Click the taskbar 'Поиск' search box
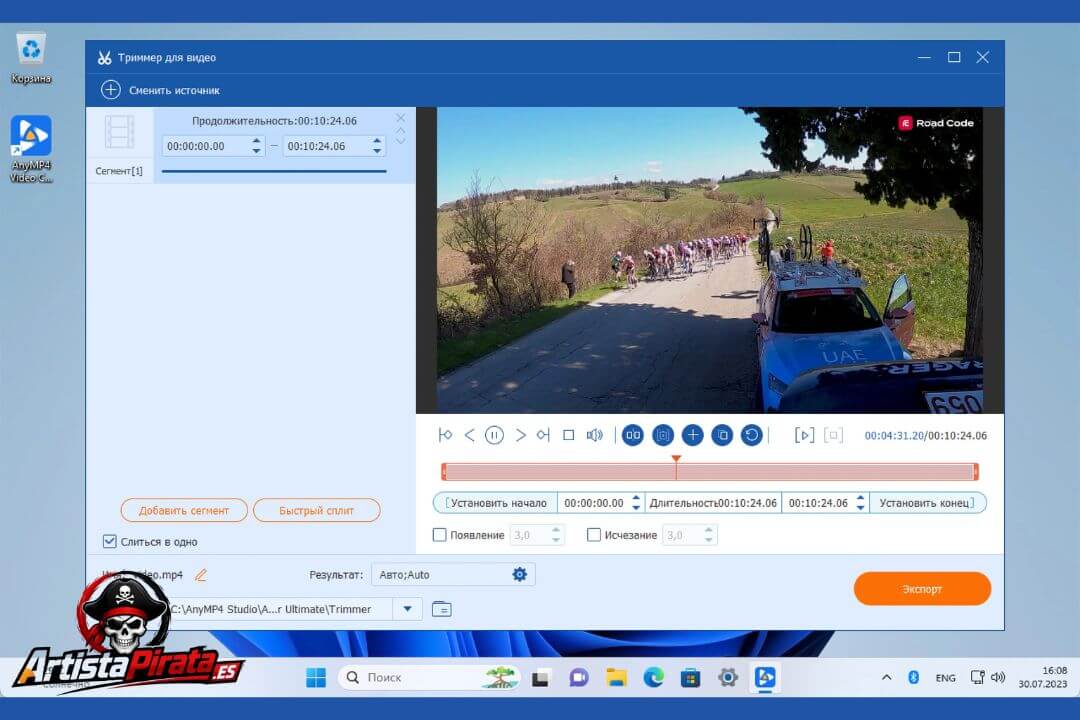The width and height of the screenshot is (1080, 720). 430,678
